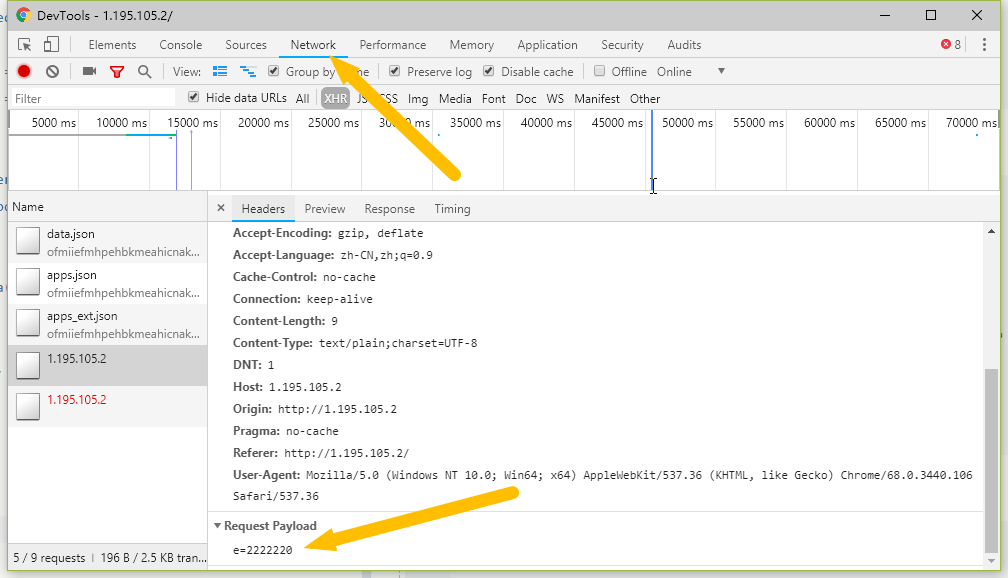
Task: Click the red error count badge
Action: point(951,44)
